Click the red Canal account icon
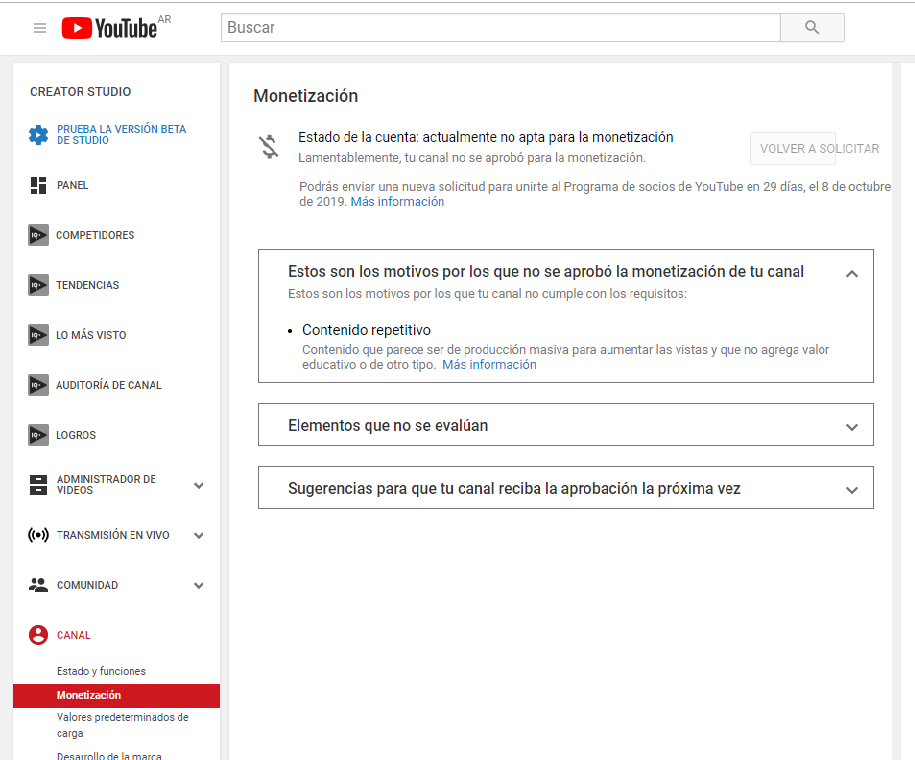 point(39,635)
